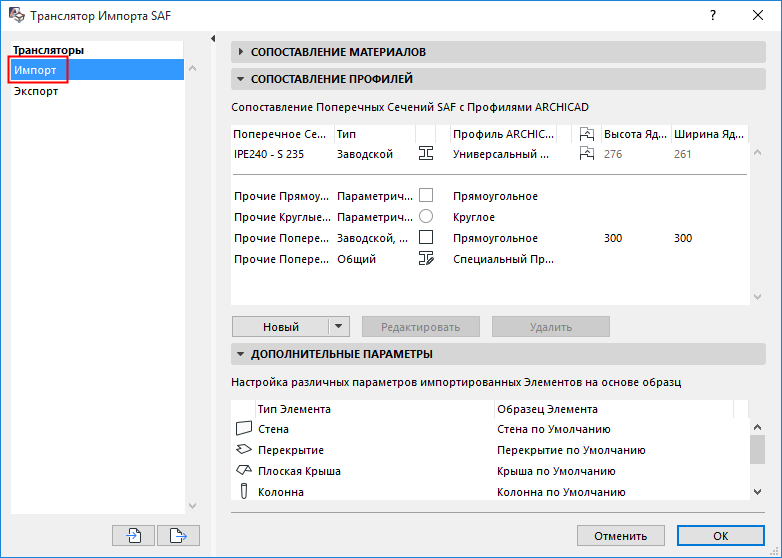
Task: Open the Новый button dropdown arrow
Action: click(x=339, y=327)
